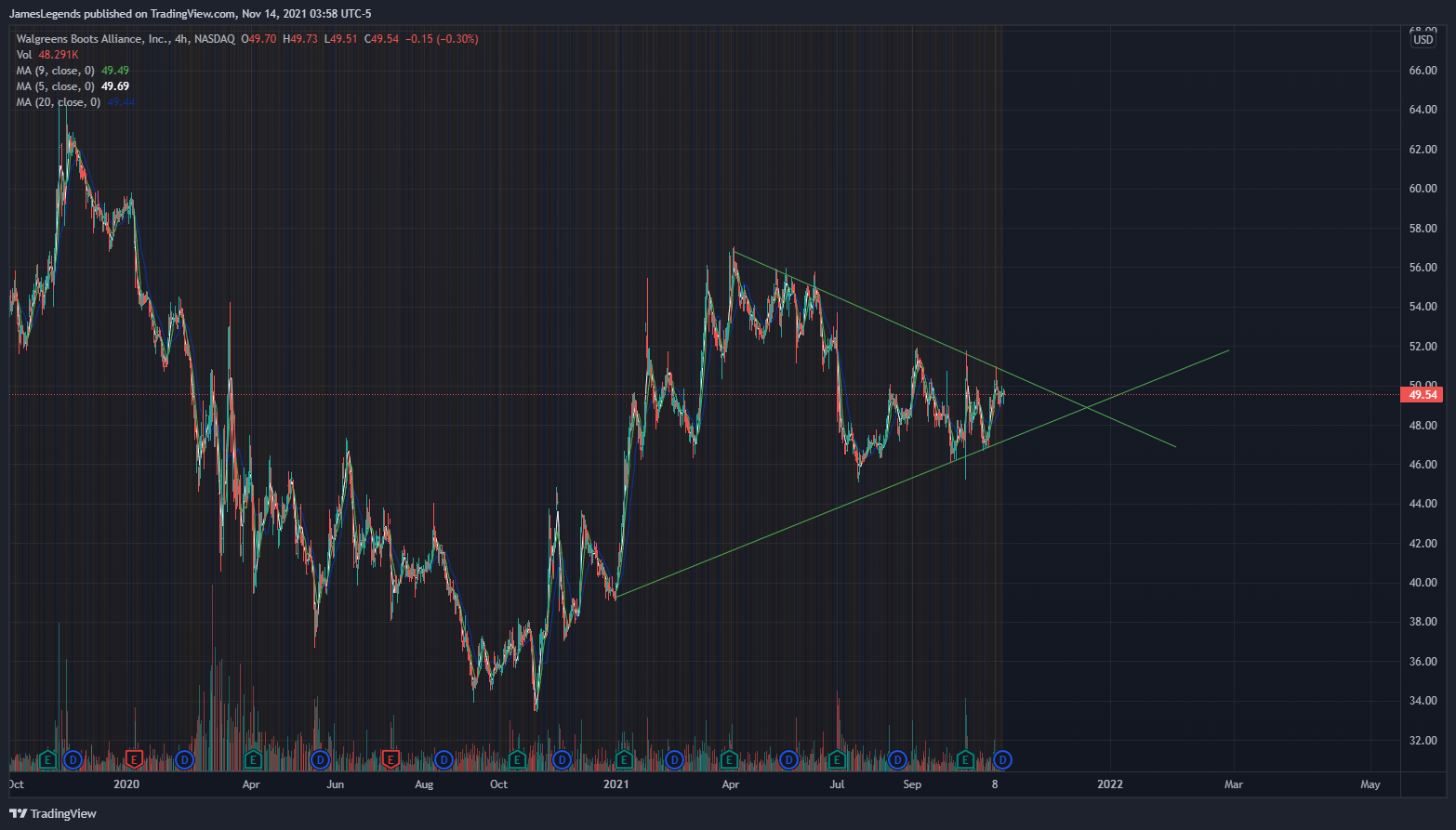Select the MA (9, close, 0) legend

click(x=73, y=71)
